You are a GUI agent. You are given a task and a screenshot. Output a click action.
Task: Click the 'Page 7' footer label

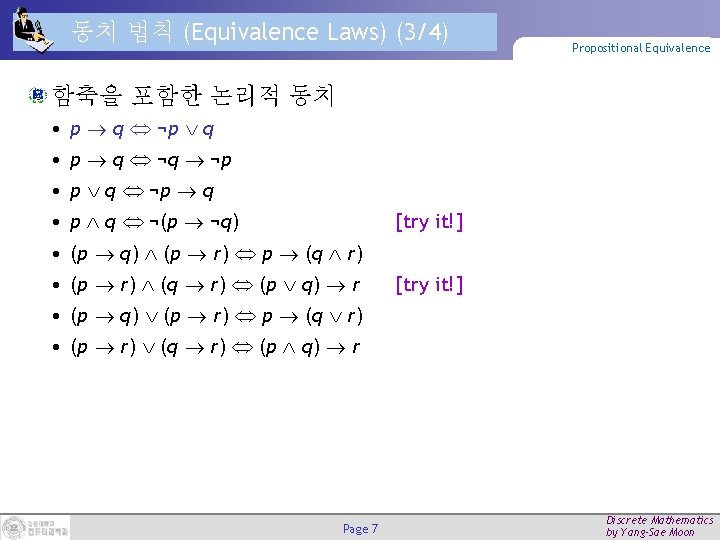(x=360, y=529)
